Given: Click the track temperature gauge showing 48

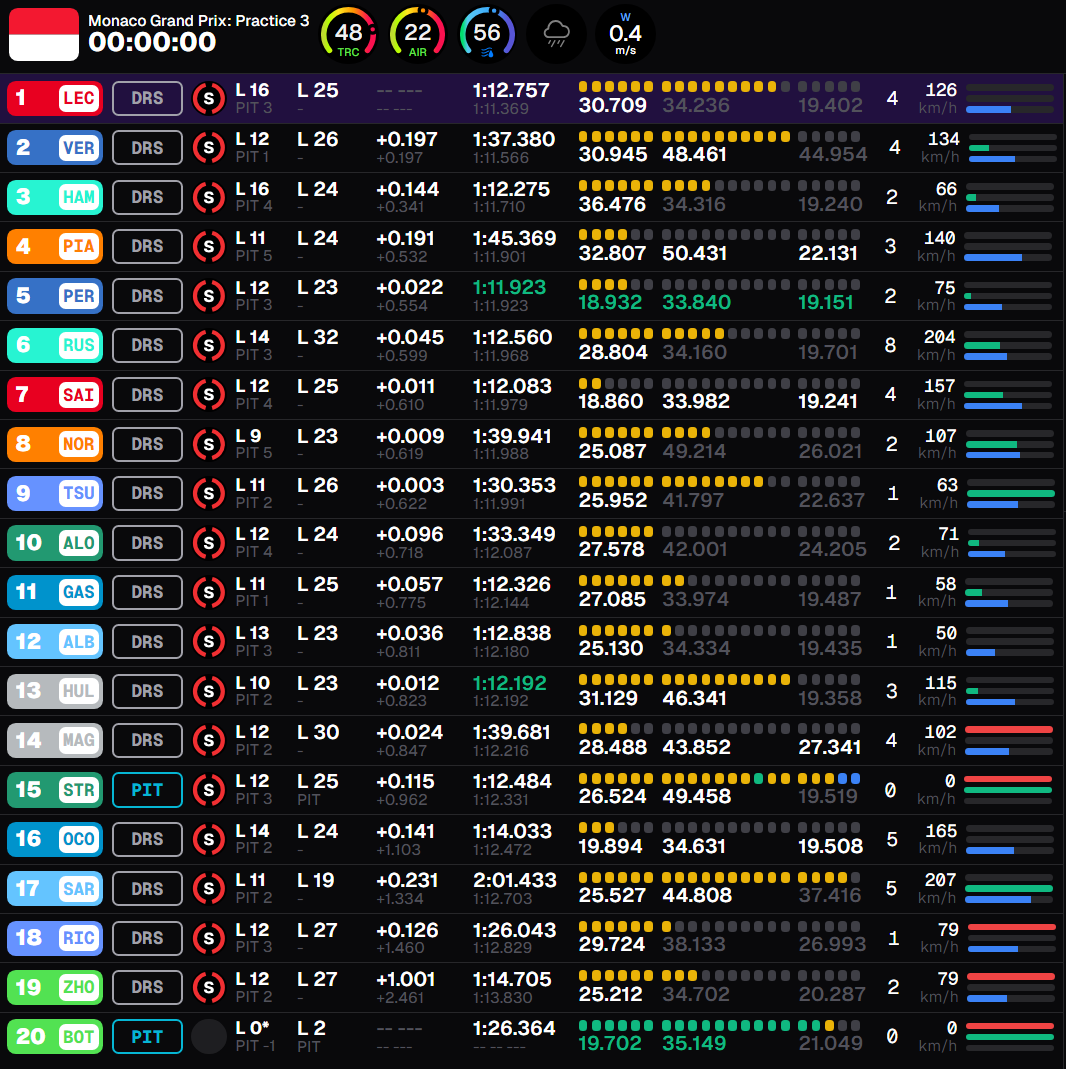Looking at the screenshot, I should pyautogui.click(x=348, y=33).
